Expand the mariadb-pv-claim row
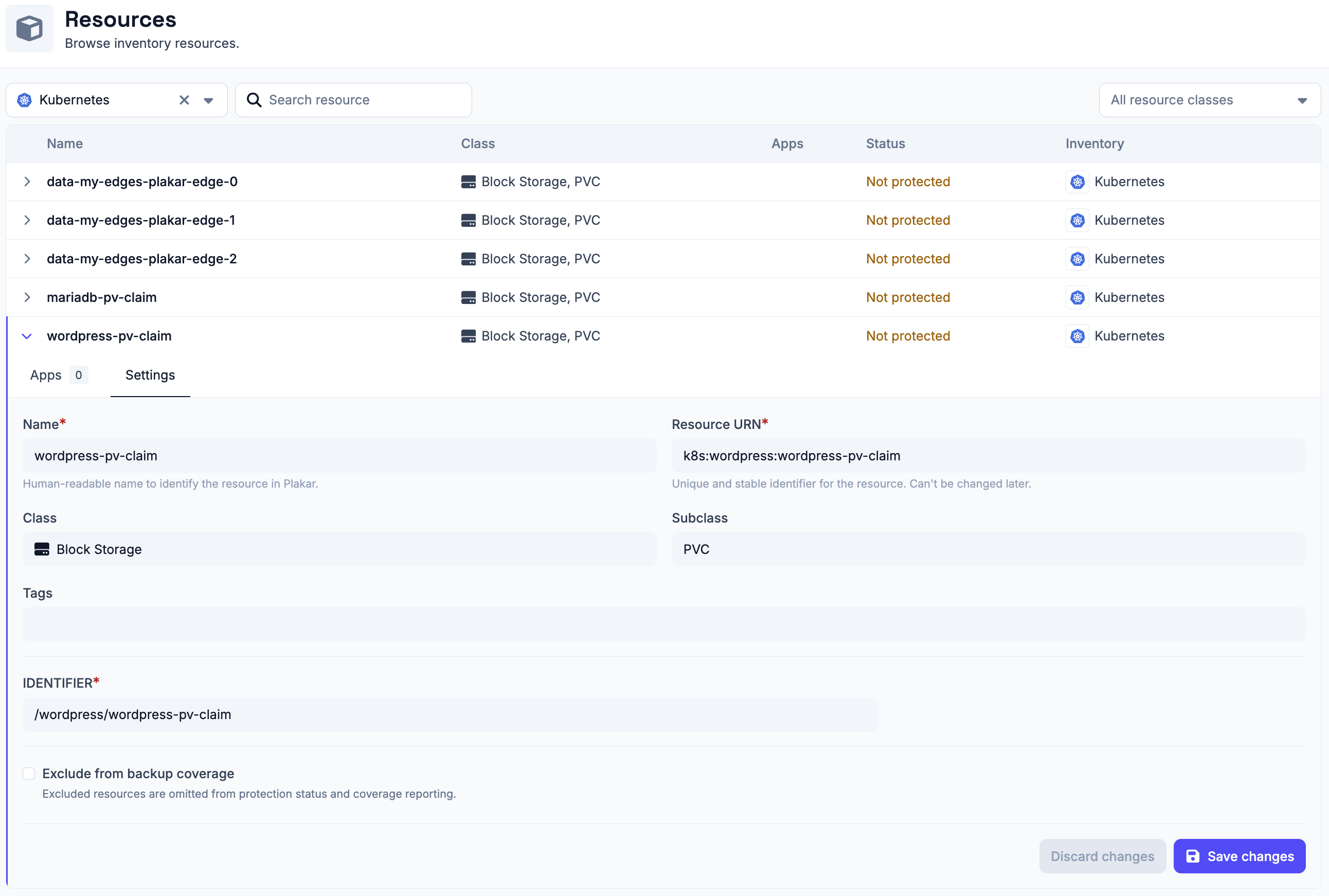 27,297
